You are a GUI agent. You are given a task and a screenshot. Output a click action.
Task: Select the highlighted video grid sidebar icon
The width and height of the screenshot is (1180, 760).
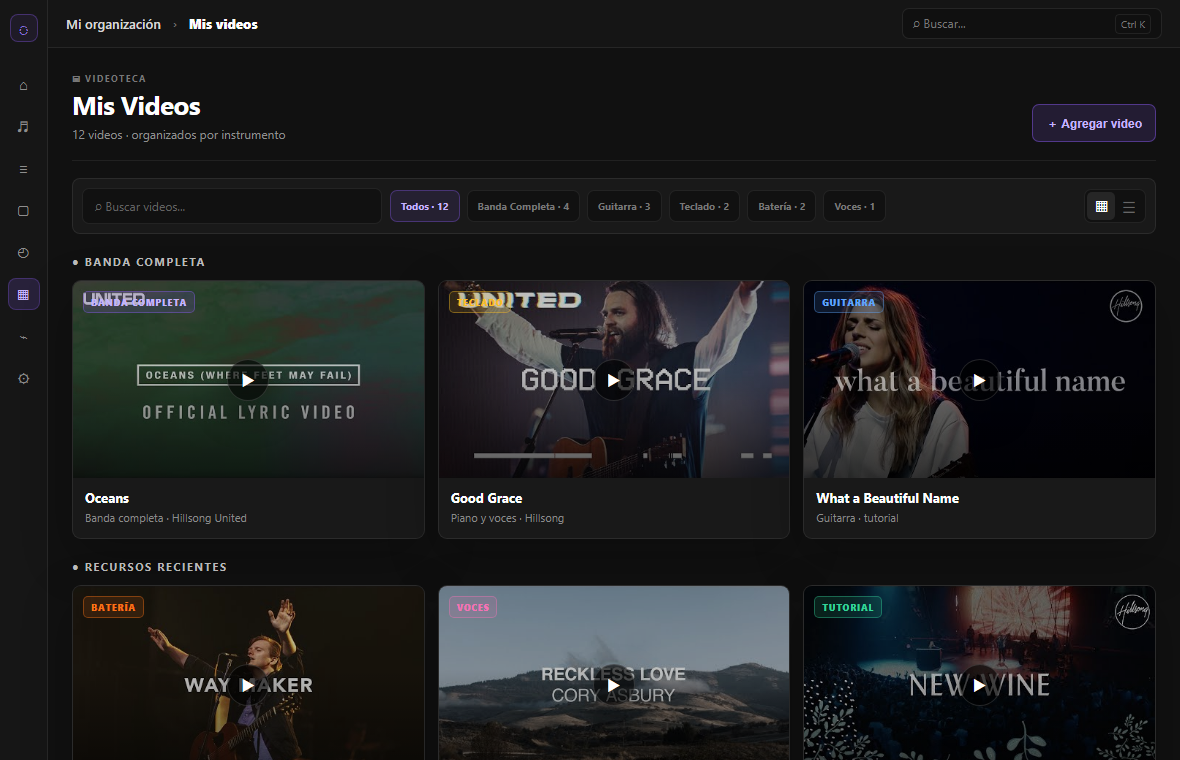point(23,294)
